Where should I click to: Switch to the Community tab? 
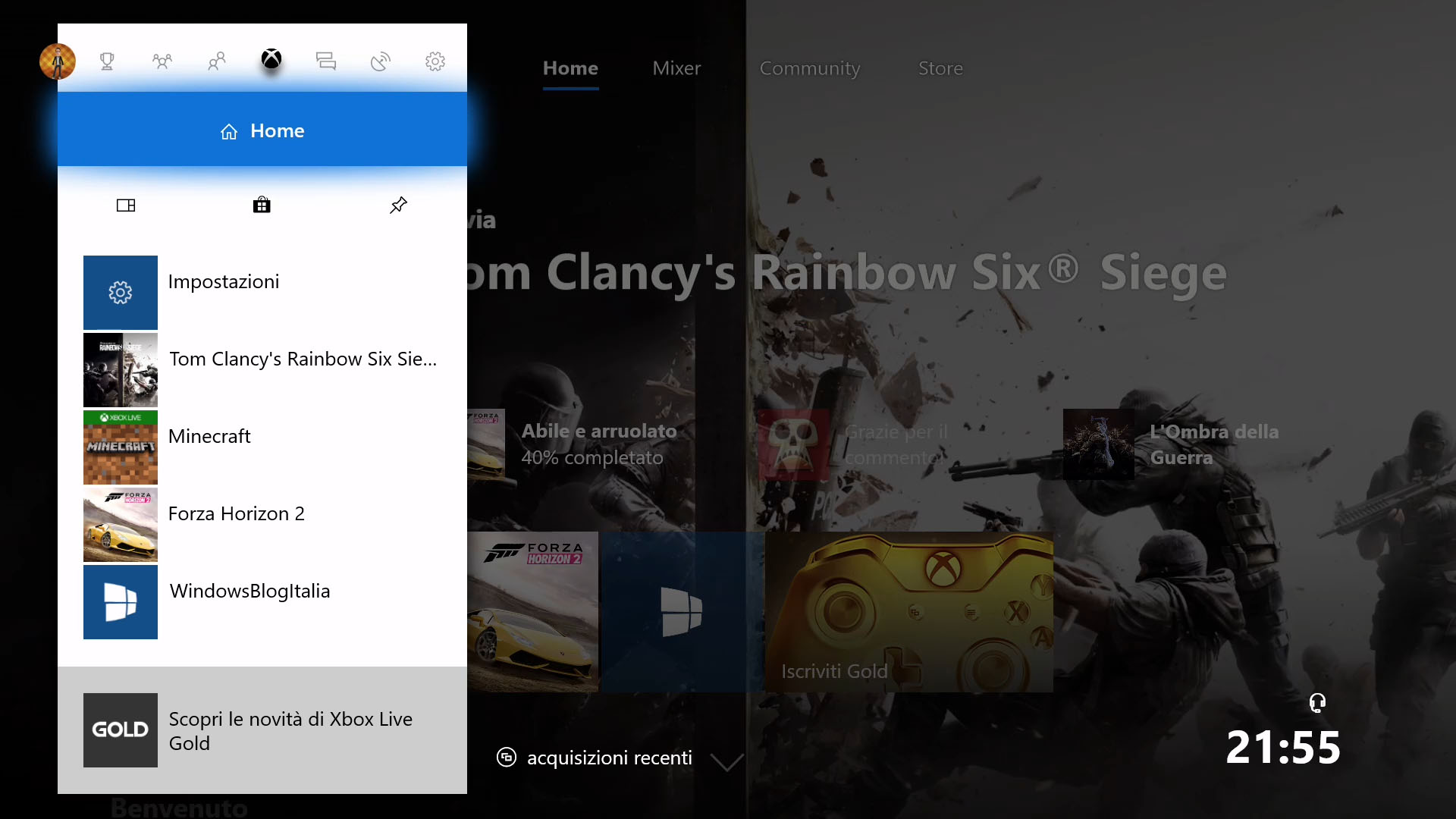(x=809, y=67)
